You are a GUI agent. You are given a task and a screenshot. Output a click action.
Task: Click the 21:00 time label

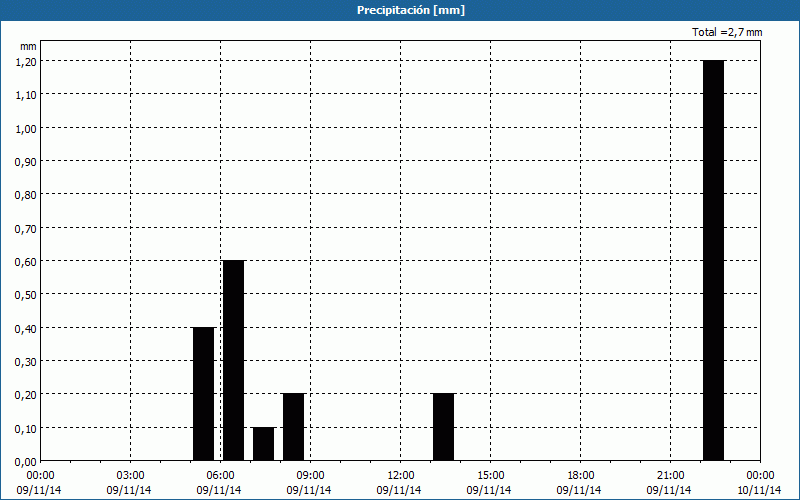670,476
